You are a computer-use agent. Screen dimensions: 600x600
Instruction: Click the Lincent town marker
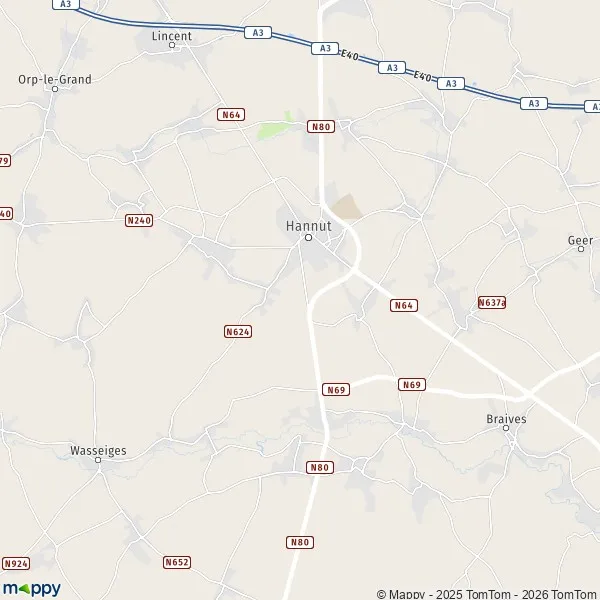pos(172,45)
